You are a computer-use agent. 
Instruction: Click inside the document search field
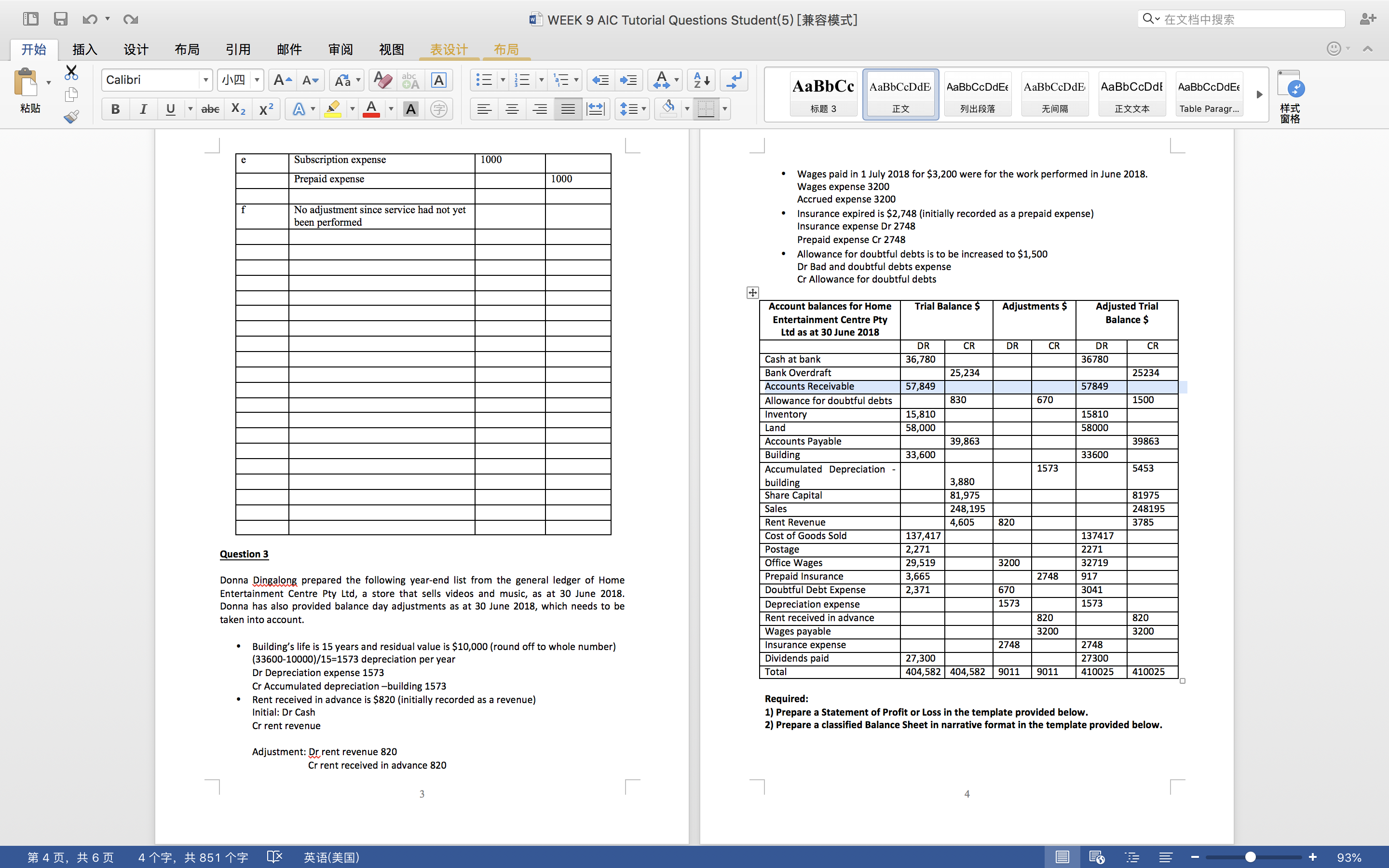(1240, 18)
